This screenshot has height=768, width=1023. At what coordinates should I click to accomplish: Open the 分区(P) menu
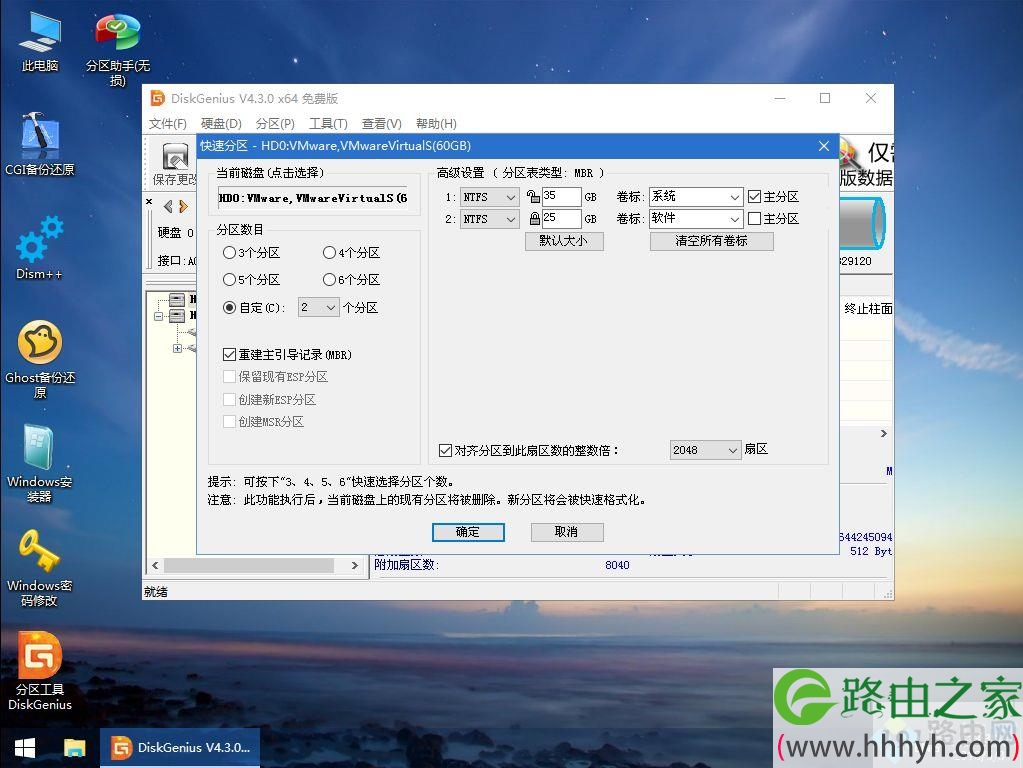click(x=275, y=123)
